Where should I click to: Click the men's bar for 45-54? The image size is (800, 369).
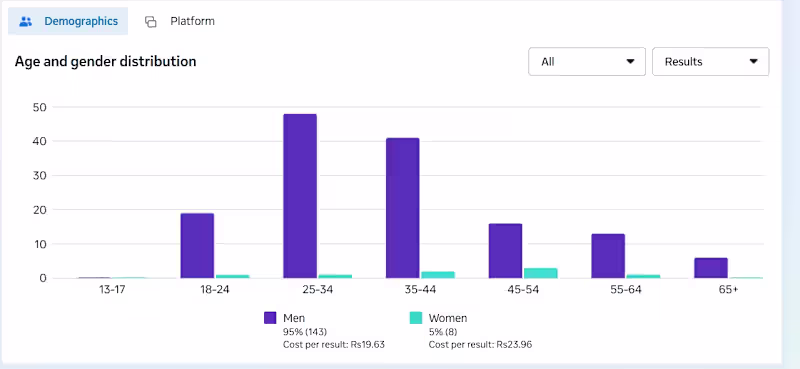point(505,251)
